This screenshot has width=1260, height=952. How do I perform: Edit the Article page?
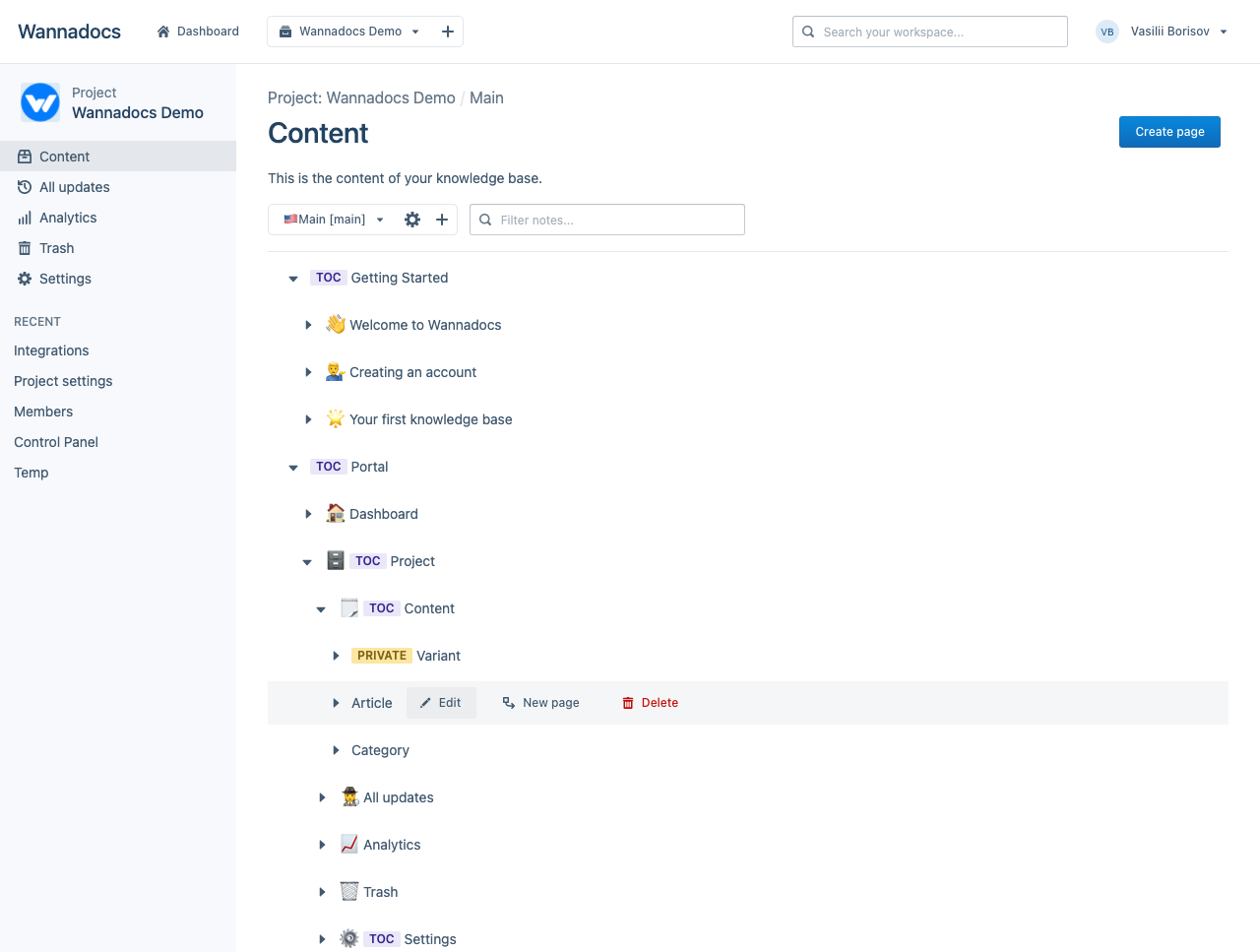(x=441, y=703)
